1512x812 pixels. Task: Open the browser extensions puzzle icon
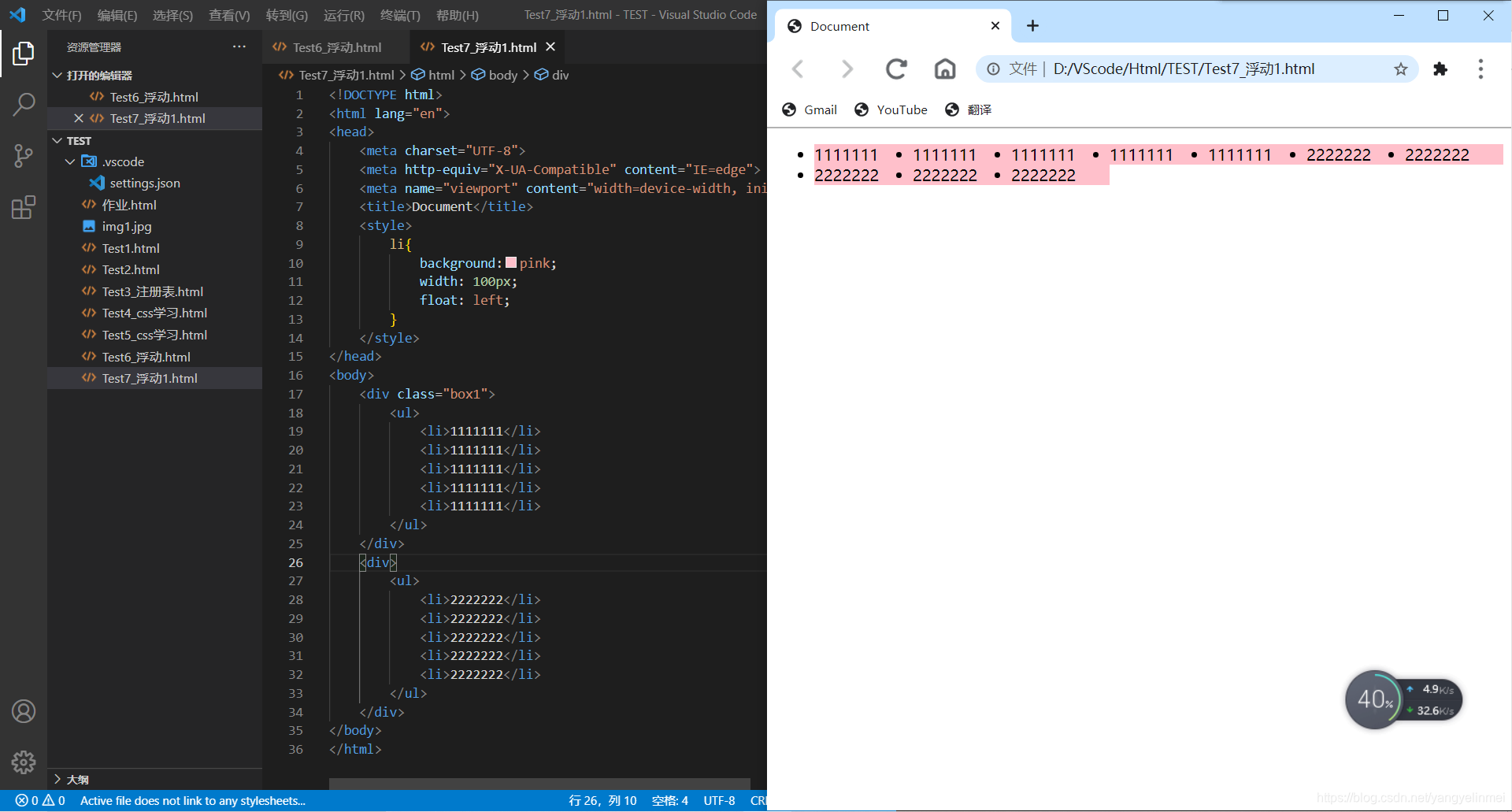[x=1440, y=69]
